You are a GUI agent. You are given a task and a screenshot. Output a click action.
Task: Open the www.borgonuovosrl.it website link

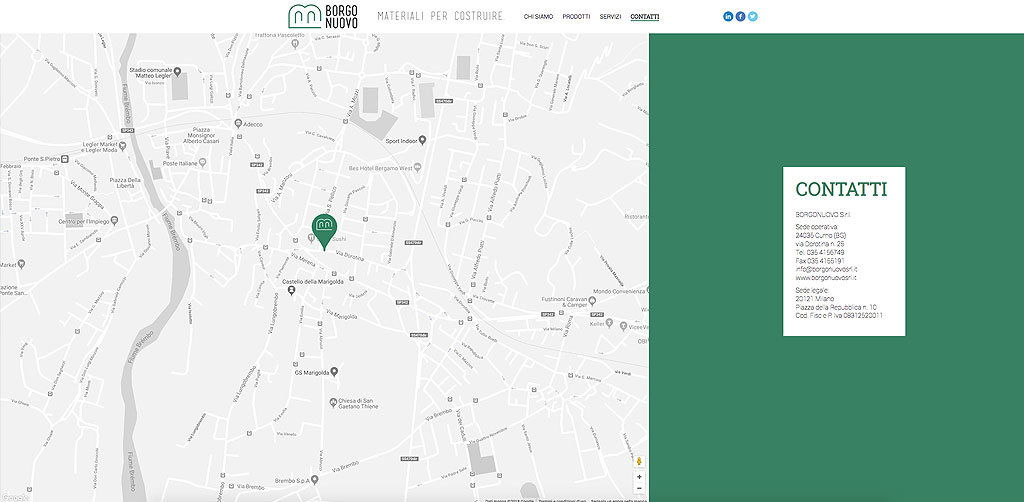(826, 277)
